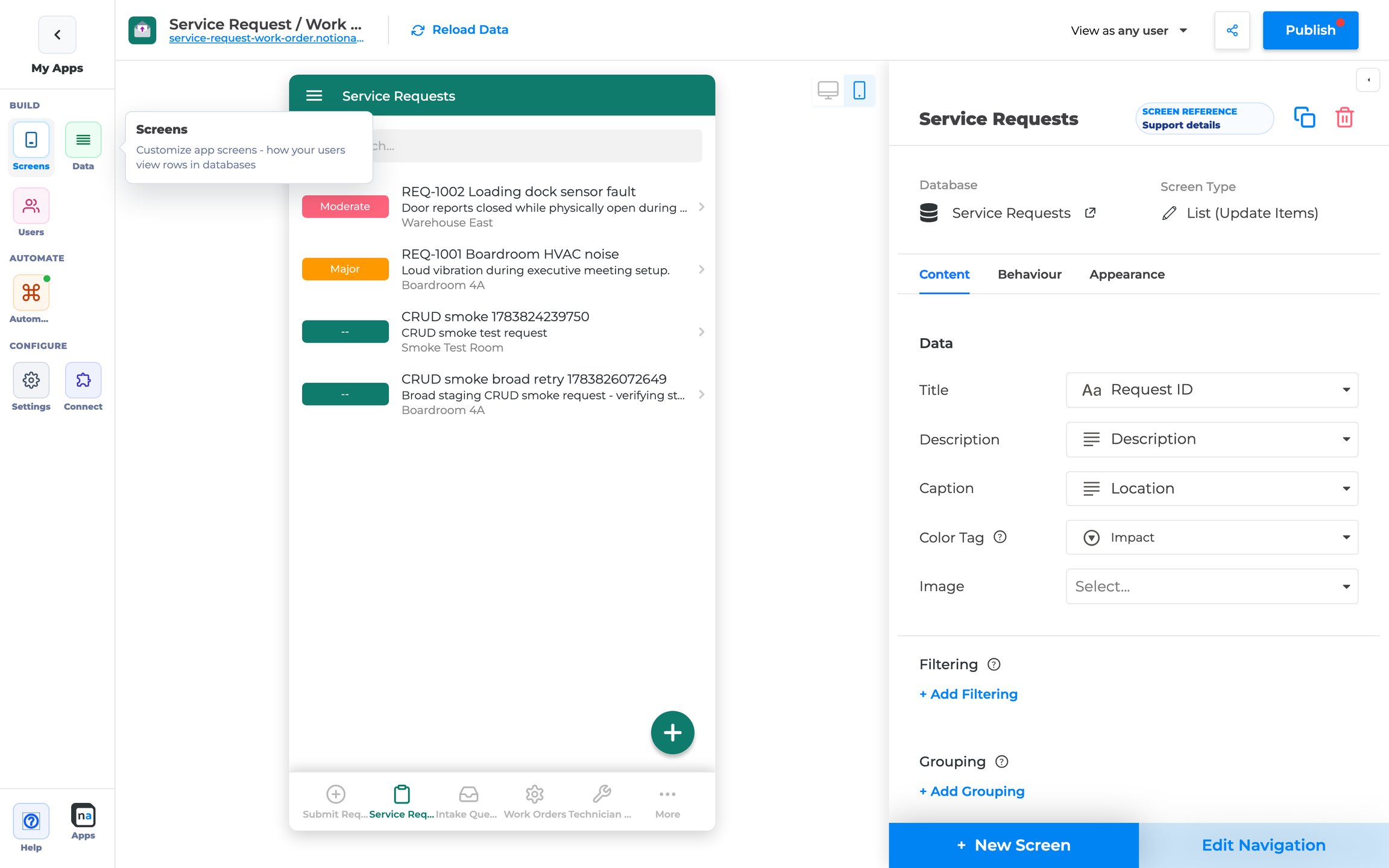Image resolution: width=1389 pixels, height=868 pixels.
Task: Click the preview search field
Action: pyautogui.click(x=537, y=146)
